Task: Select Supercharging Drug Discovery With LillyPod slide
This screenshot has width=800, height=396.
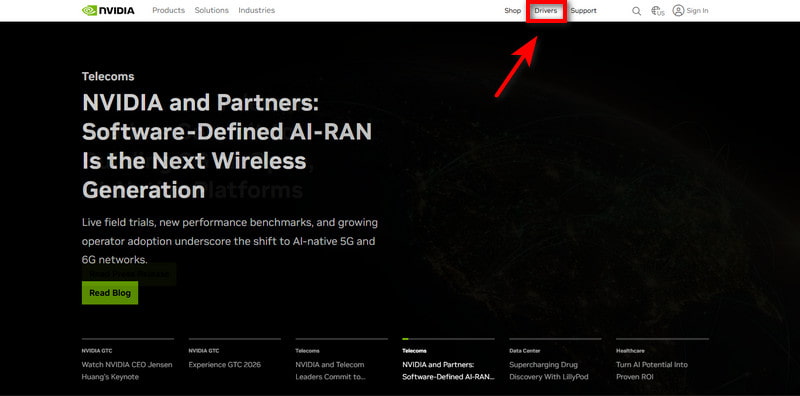Action: 555,360
